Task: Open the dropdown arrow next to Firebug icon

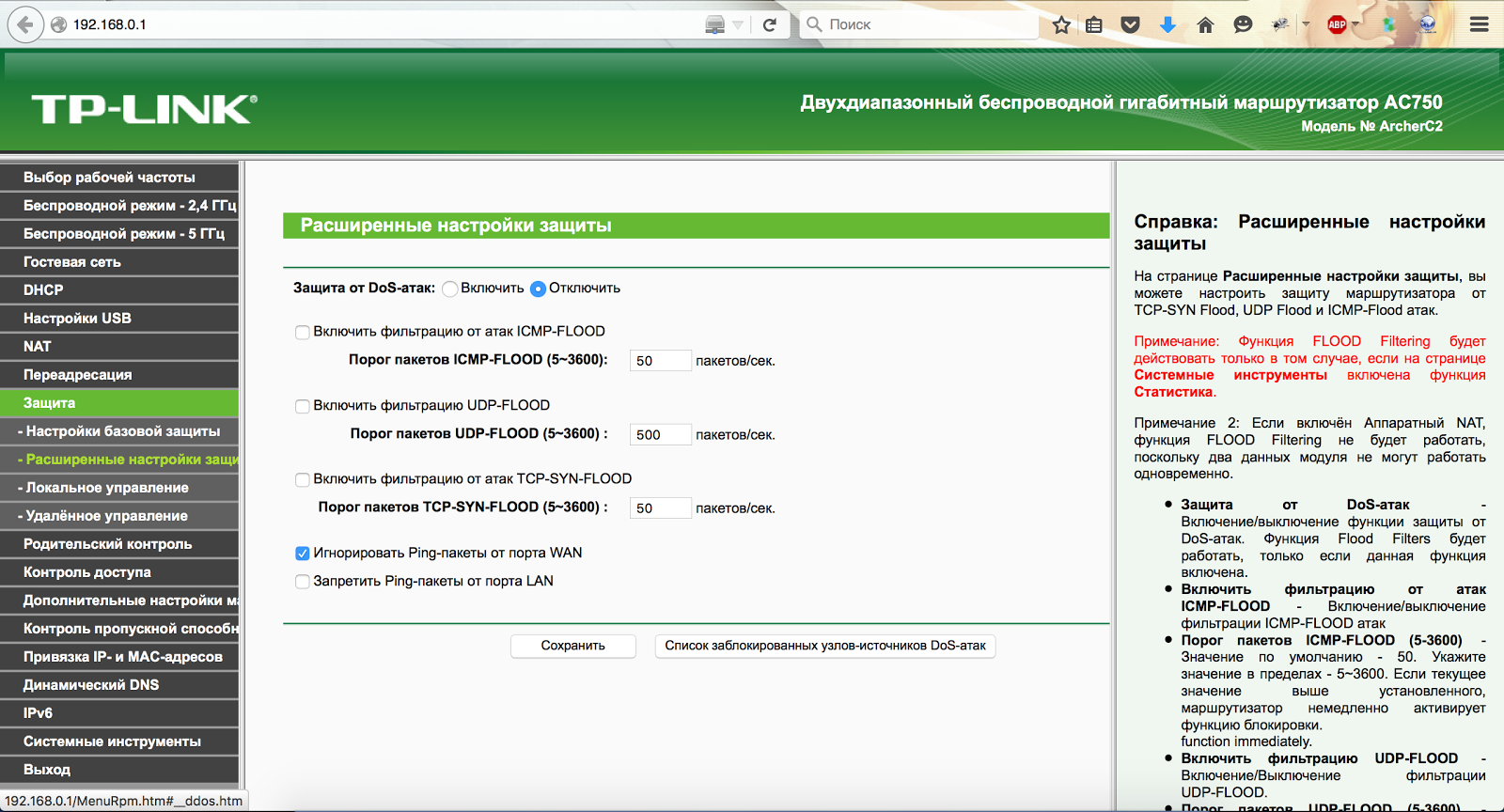Action: pyautogui.click(x=1306, y=24)
